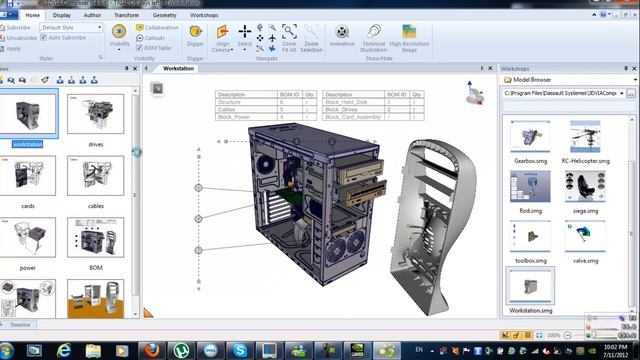Open the High Resolution Image workshop

pyautogui.click(x=409, y=38)
